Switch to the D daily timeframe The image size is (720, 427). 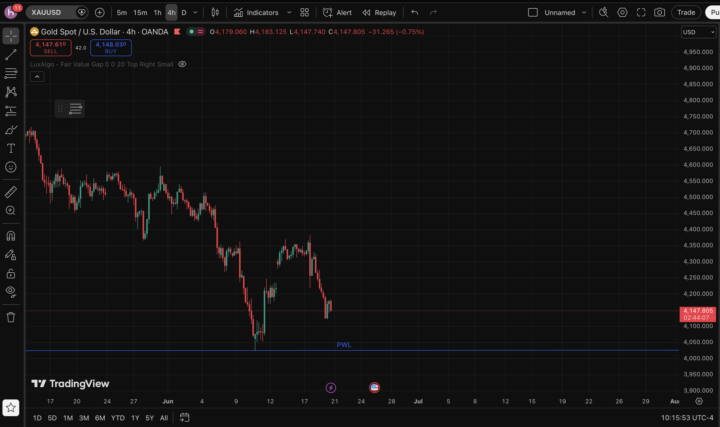click(184, 12)
